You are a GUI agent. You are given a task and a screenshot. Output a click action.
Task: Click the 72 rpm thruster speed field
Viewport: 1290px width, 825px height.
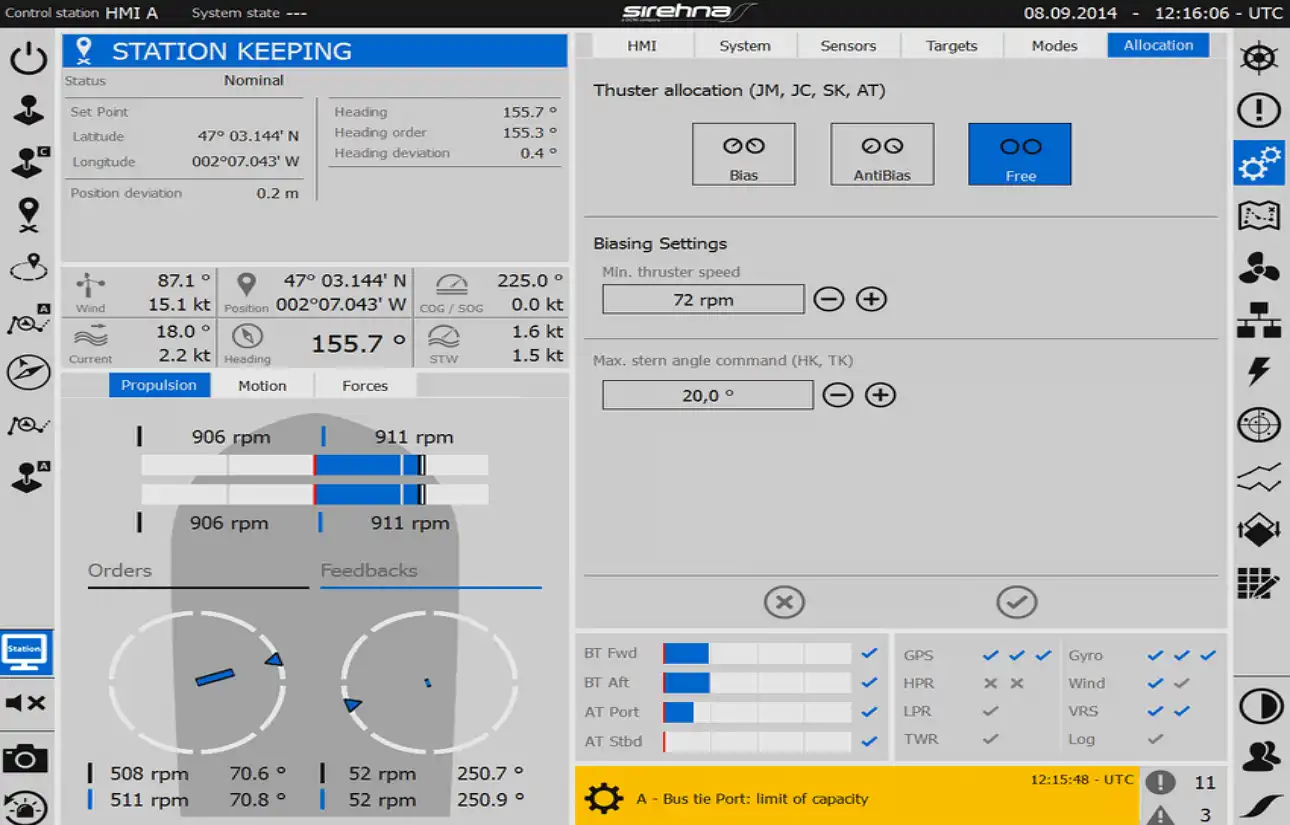[x=703, y=299]
